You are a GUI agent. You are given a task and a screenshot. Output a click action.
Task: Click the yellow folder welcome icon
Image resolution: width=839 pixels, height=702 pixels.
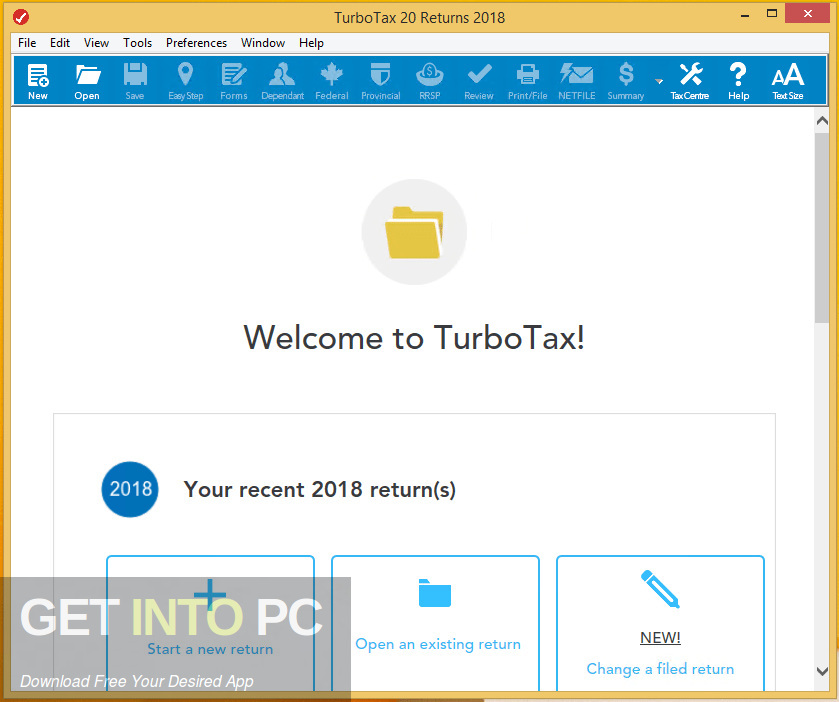[414, 232]
